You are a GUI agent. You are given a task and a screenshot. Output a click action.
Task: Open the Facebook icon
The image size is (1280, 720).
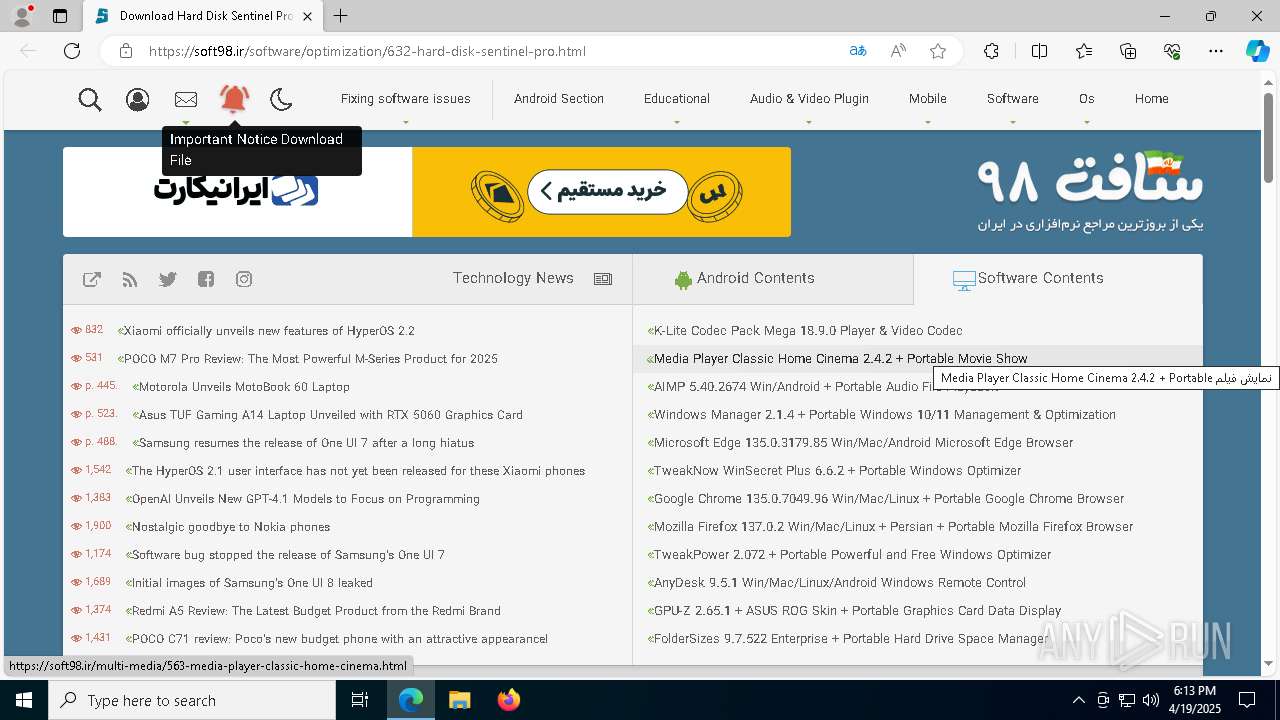(206, 279)
